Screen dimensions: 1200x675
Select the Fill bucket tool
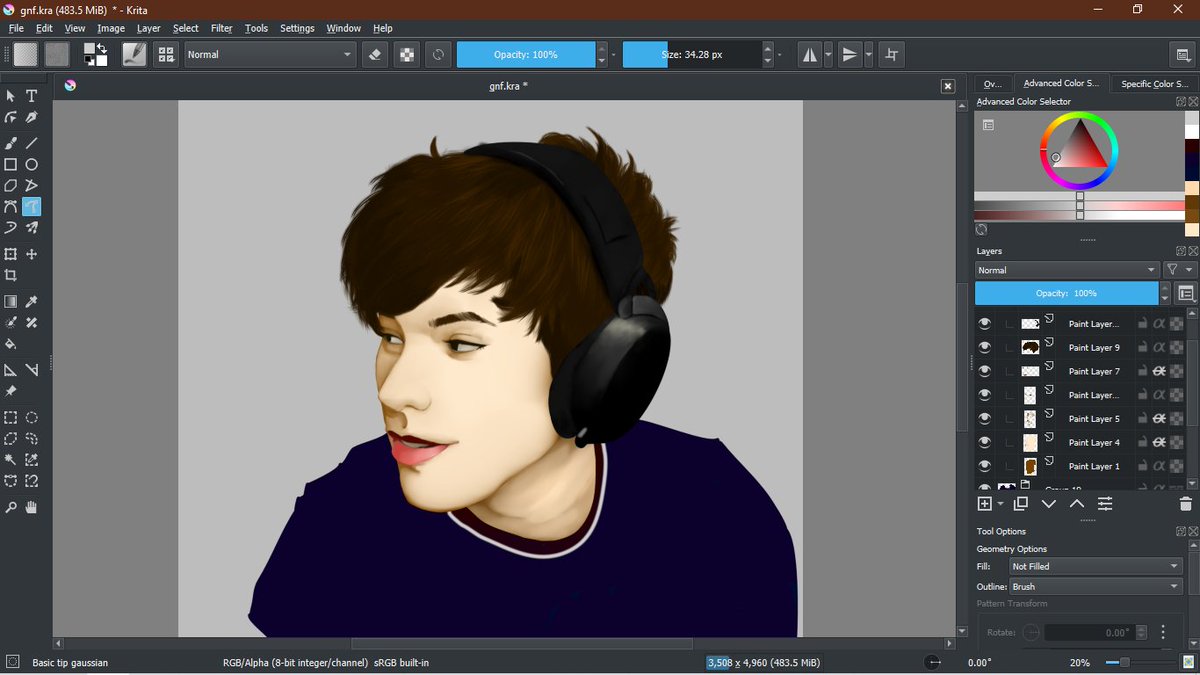coord(11,344)
